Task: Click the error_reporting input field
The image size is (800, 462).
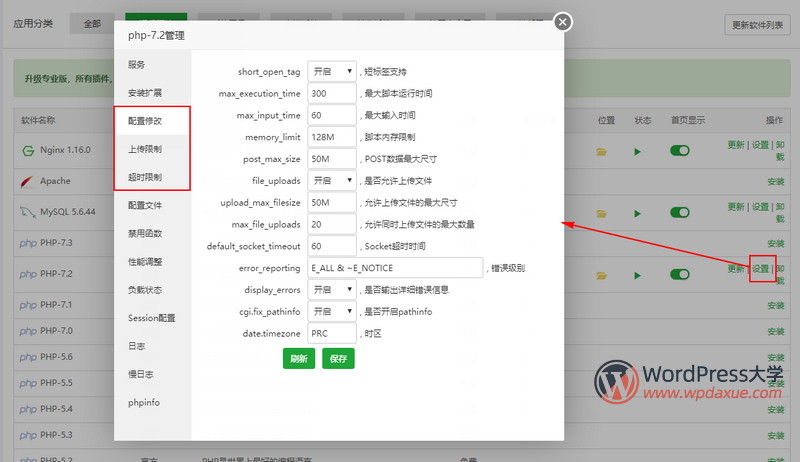Action: point(395,268)
